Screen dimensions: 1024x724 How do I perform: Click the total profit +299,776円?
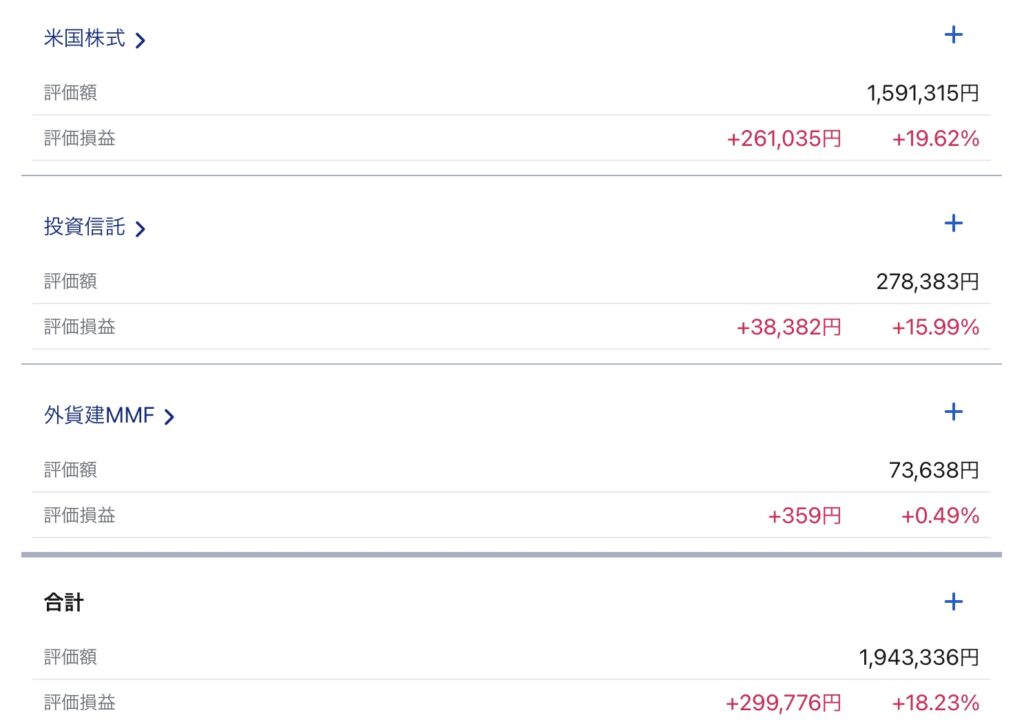(x=783, y=703)
